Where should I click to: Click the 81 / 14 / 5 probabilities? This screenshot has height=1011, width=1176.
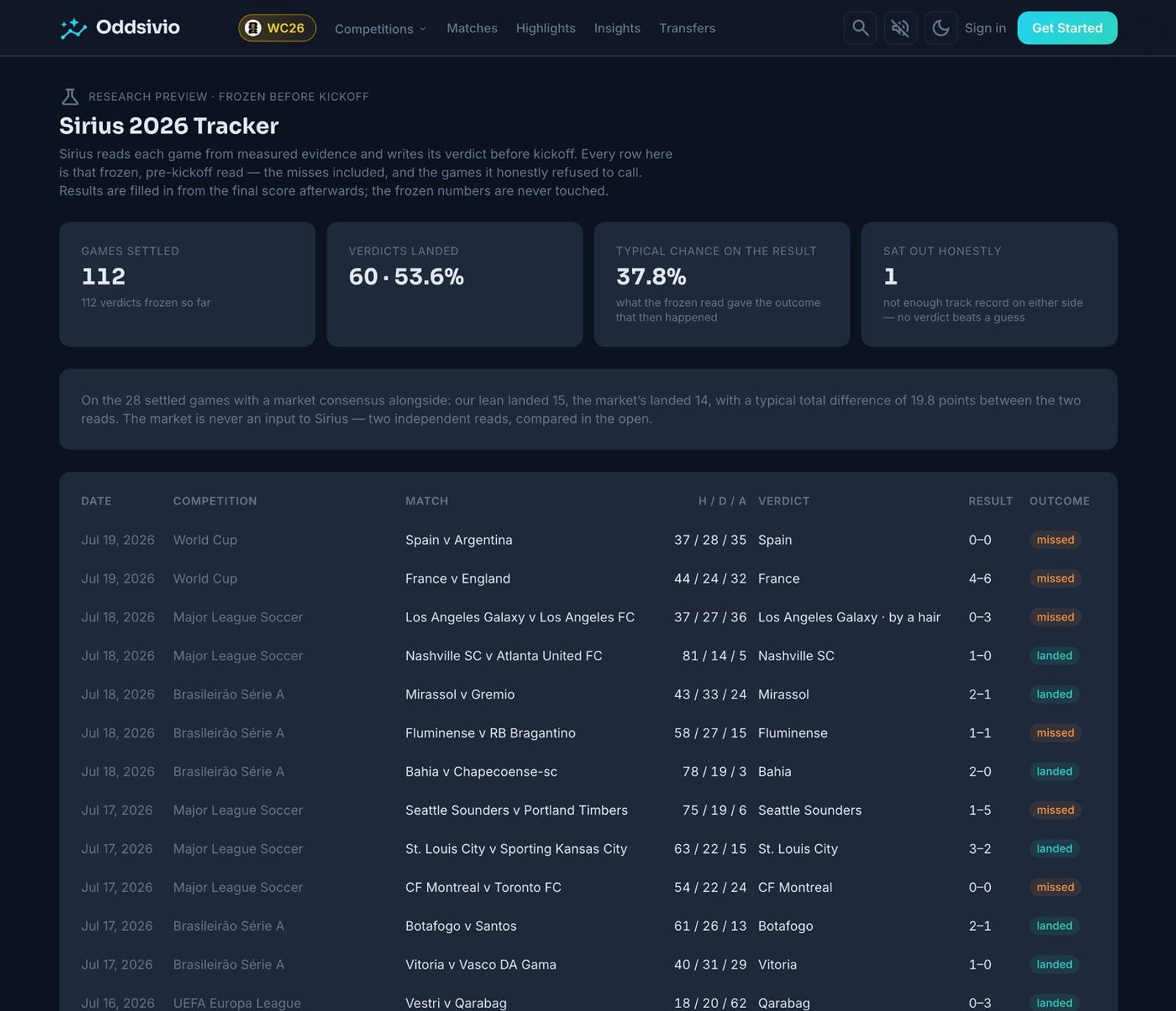coord(714,656)
